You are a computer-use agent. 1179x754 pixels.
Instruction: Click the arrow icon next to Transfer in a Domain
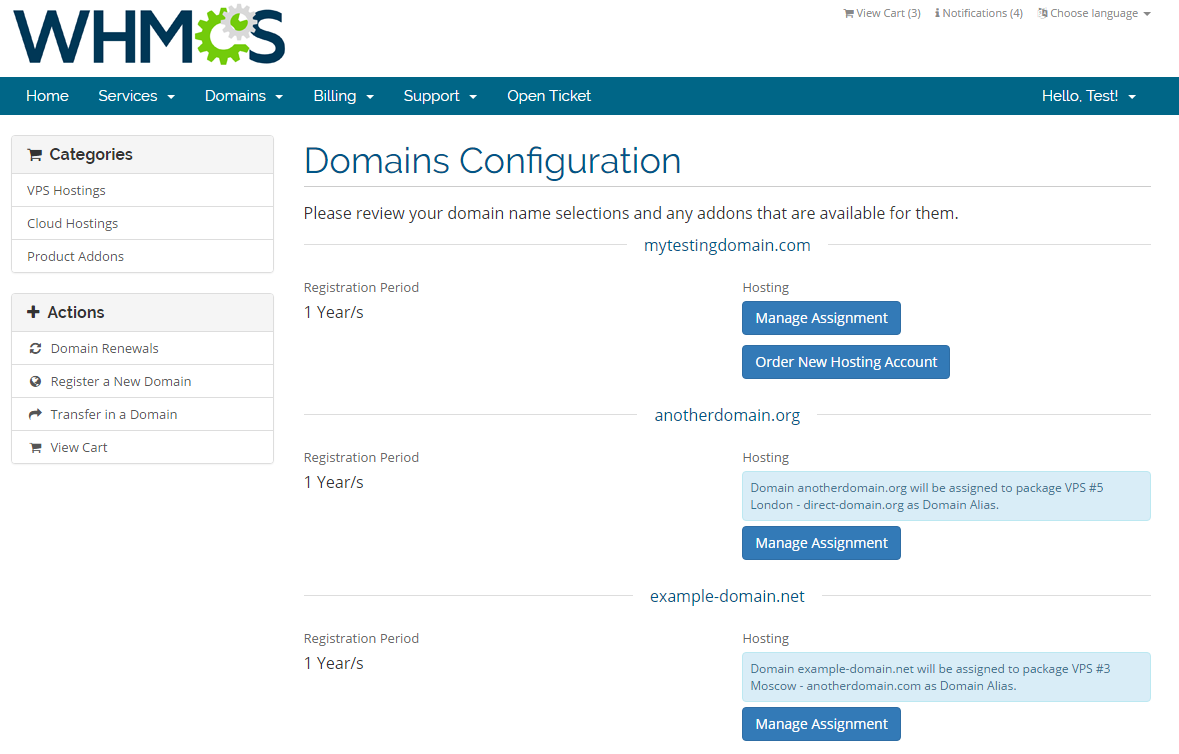[x=35, y=414]
